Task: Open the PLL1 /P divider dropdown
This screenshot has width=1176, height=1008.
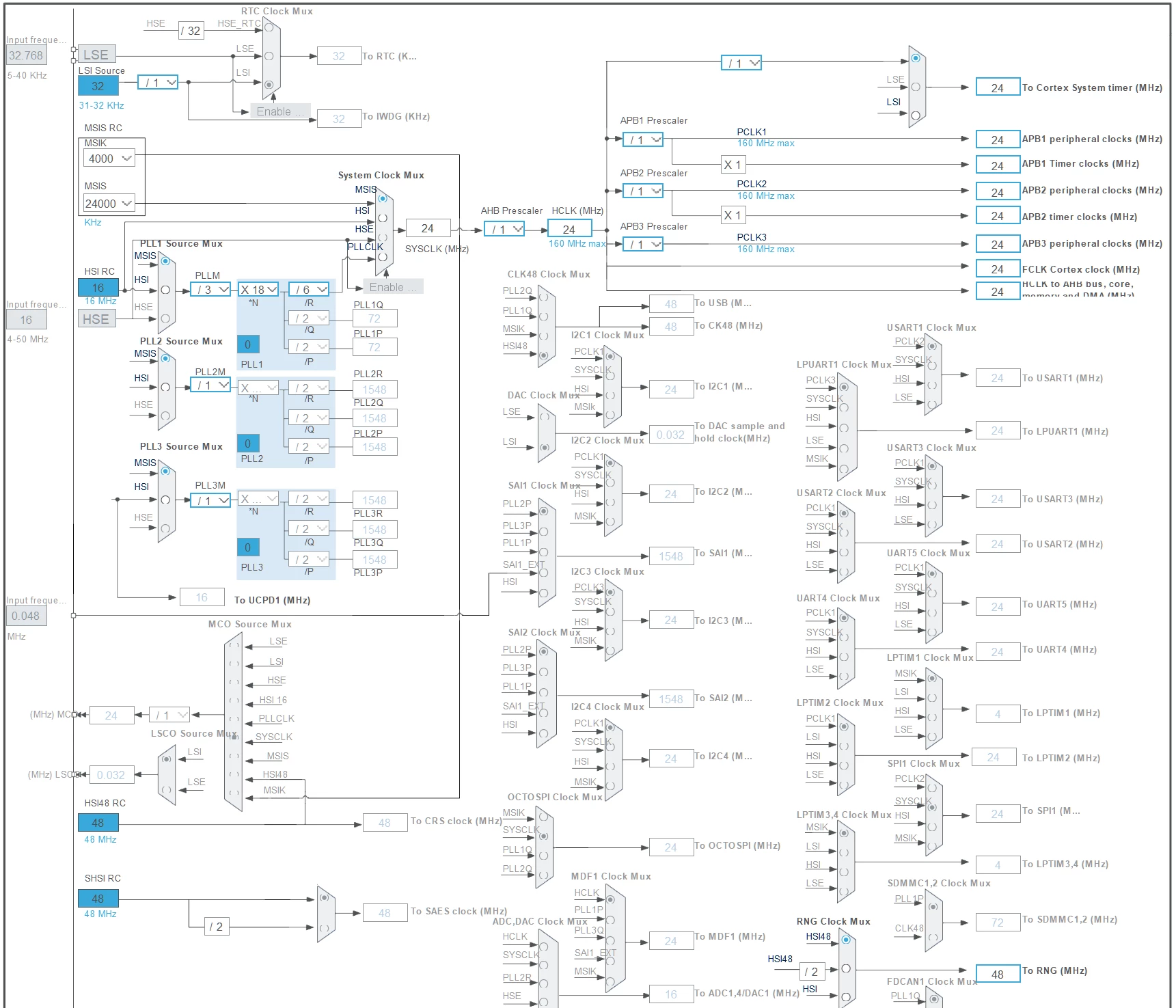Action: (309, 347)
